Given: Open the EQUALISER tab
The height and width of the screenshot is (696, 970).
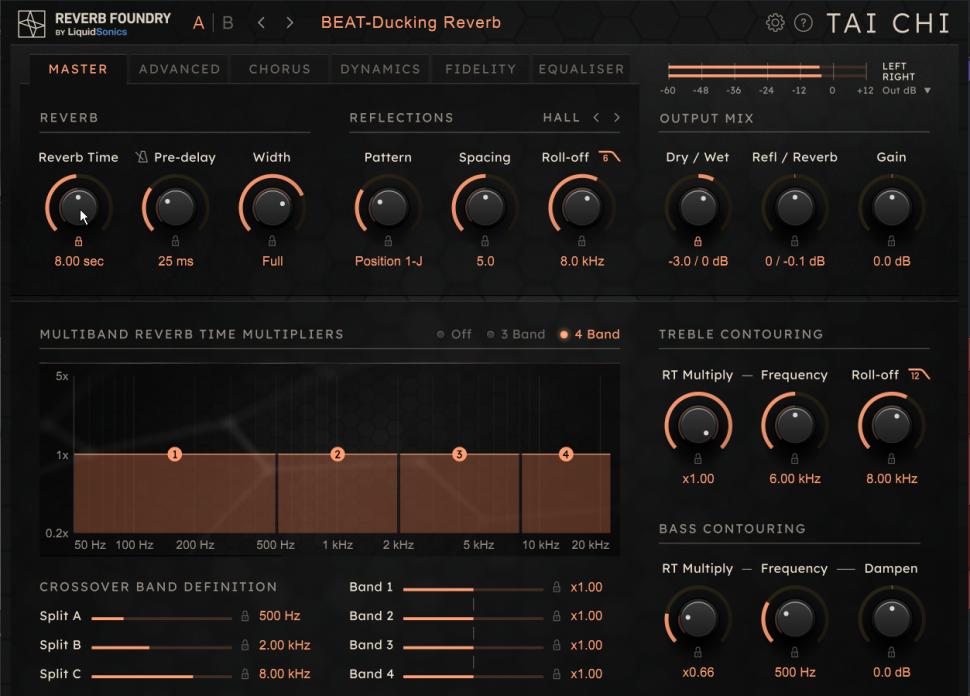Looking at the screenshot, I should pos(582,69).
